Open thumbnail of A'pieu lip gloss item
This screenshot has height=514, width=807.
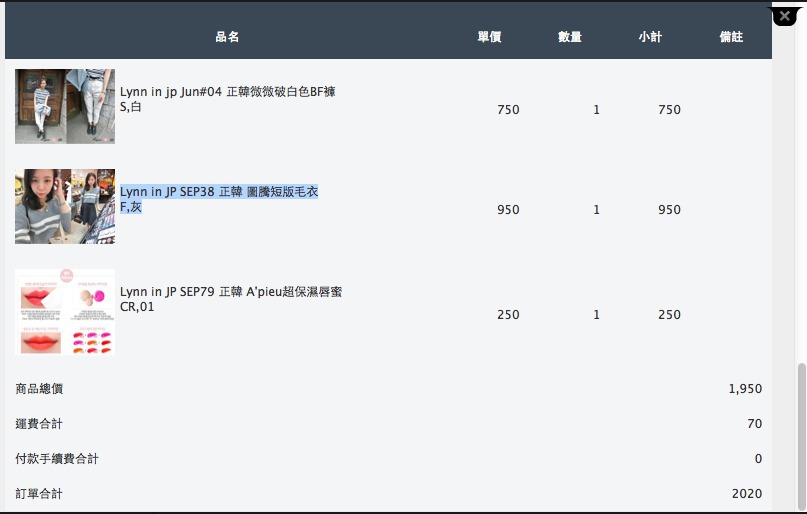pyautogui.click(x=65, y=312)
